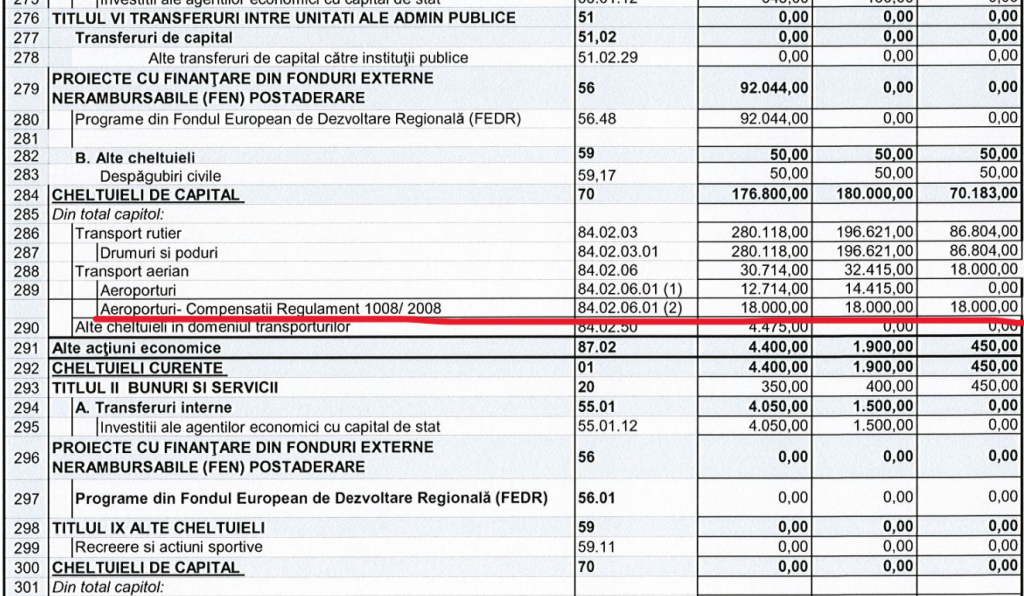
Task: Select the 'A. Transferuri interne' label
Action: coord(153,408)
